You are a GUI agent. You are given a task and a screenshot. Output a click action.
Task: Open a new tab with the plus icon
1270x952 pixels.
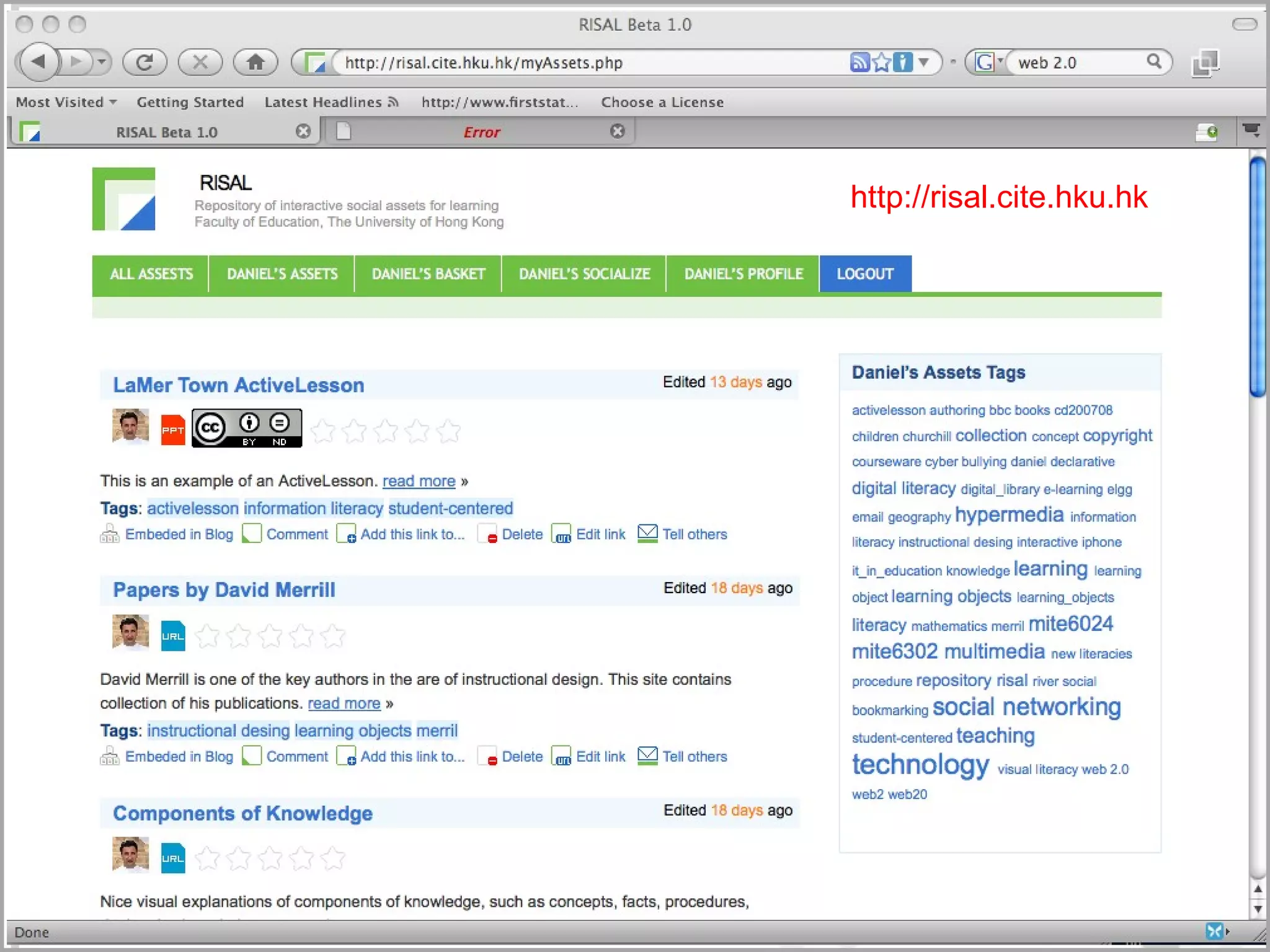pos(1207,132)
